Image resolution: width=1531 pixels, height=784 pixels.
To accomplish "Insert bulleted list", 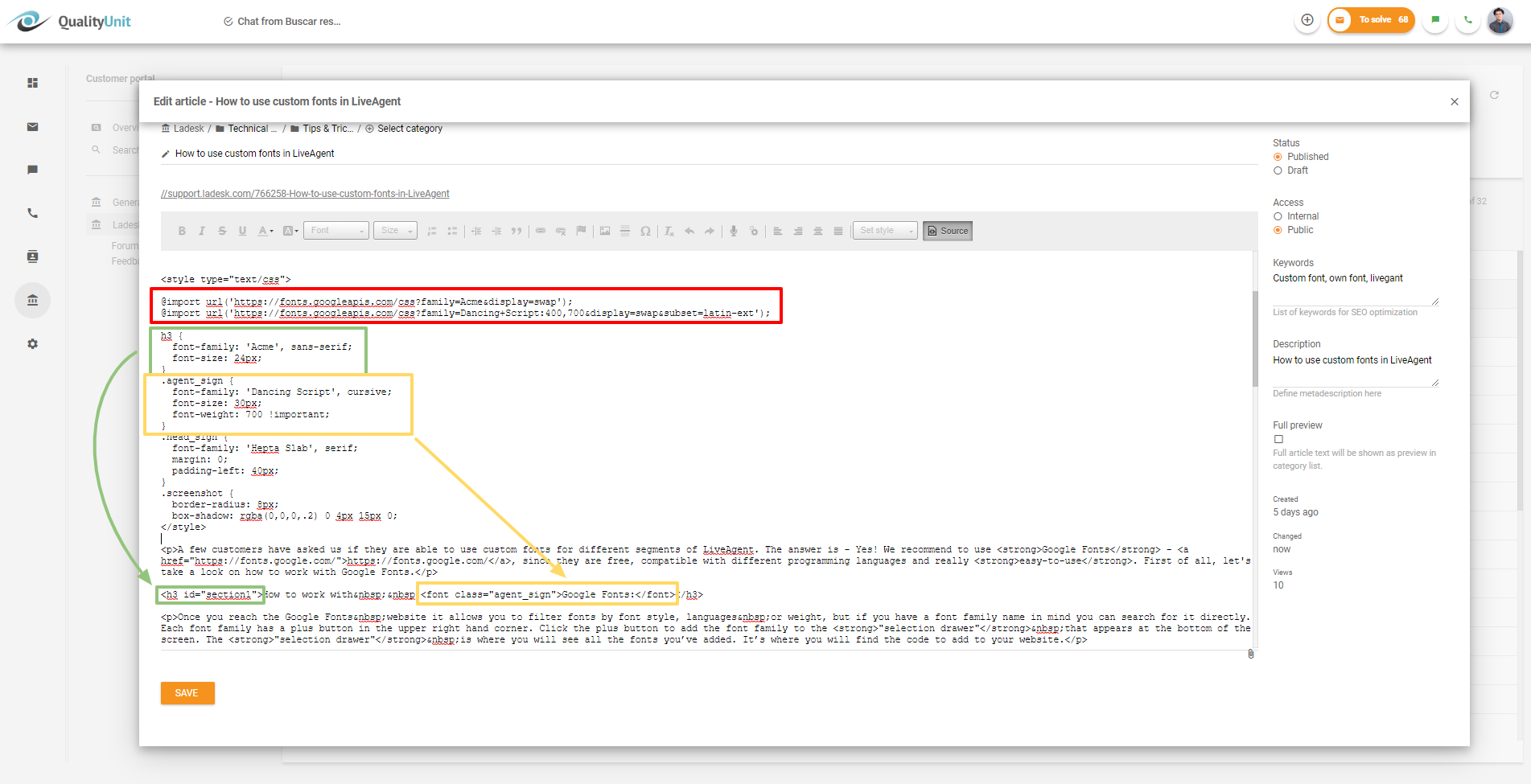I will point(452,231).
